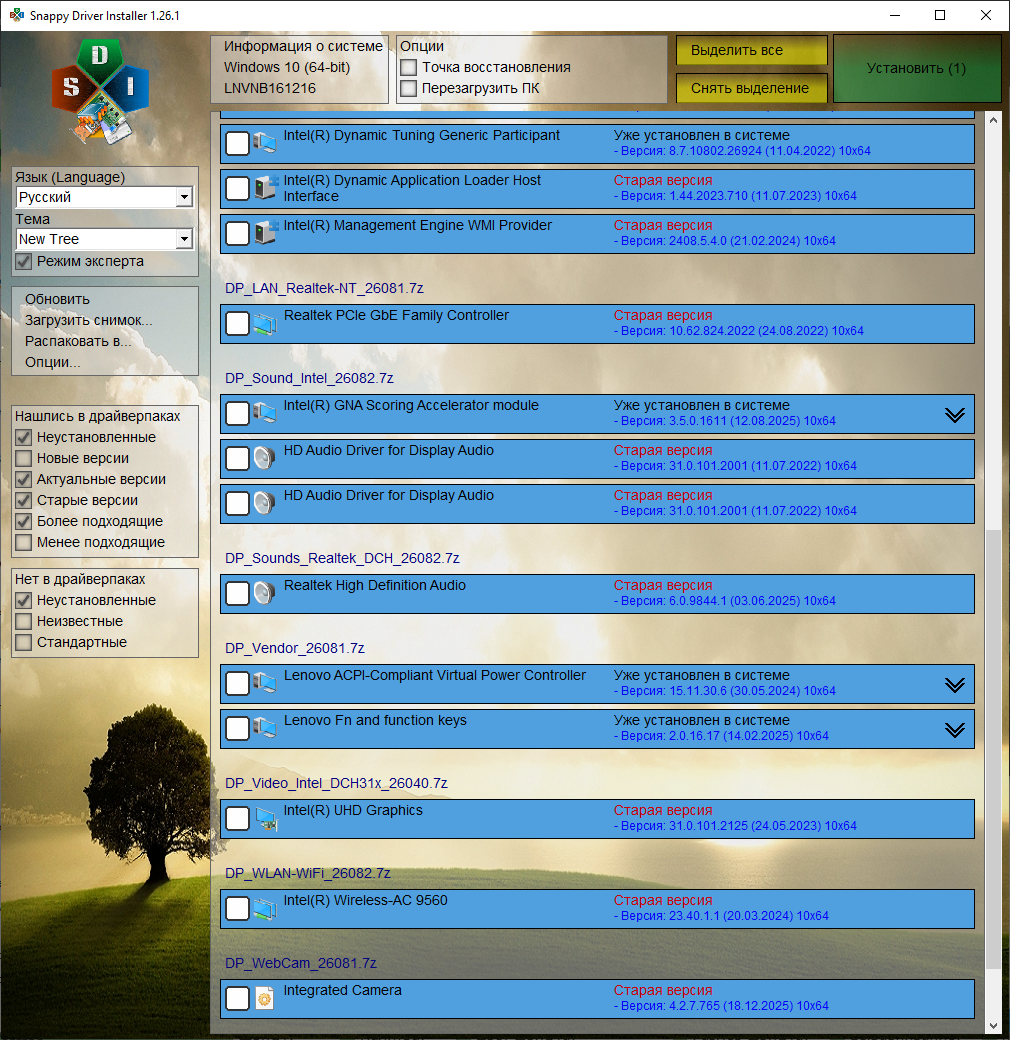Click icon of Lenovo Fn and function keys
The height and width of the screenshot is (1040, 1010).
click(265, 728)
